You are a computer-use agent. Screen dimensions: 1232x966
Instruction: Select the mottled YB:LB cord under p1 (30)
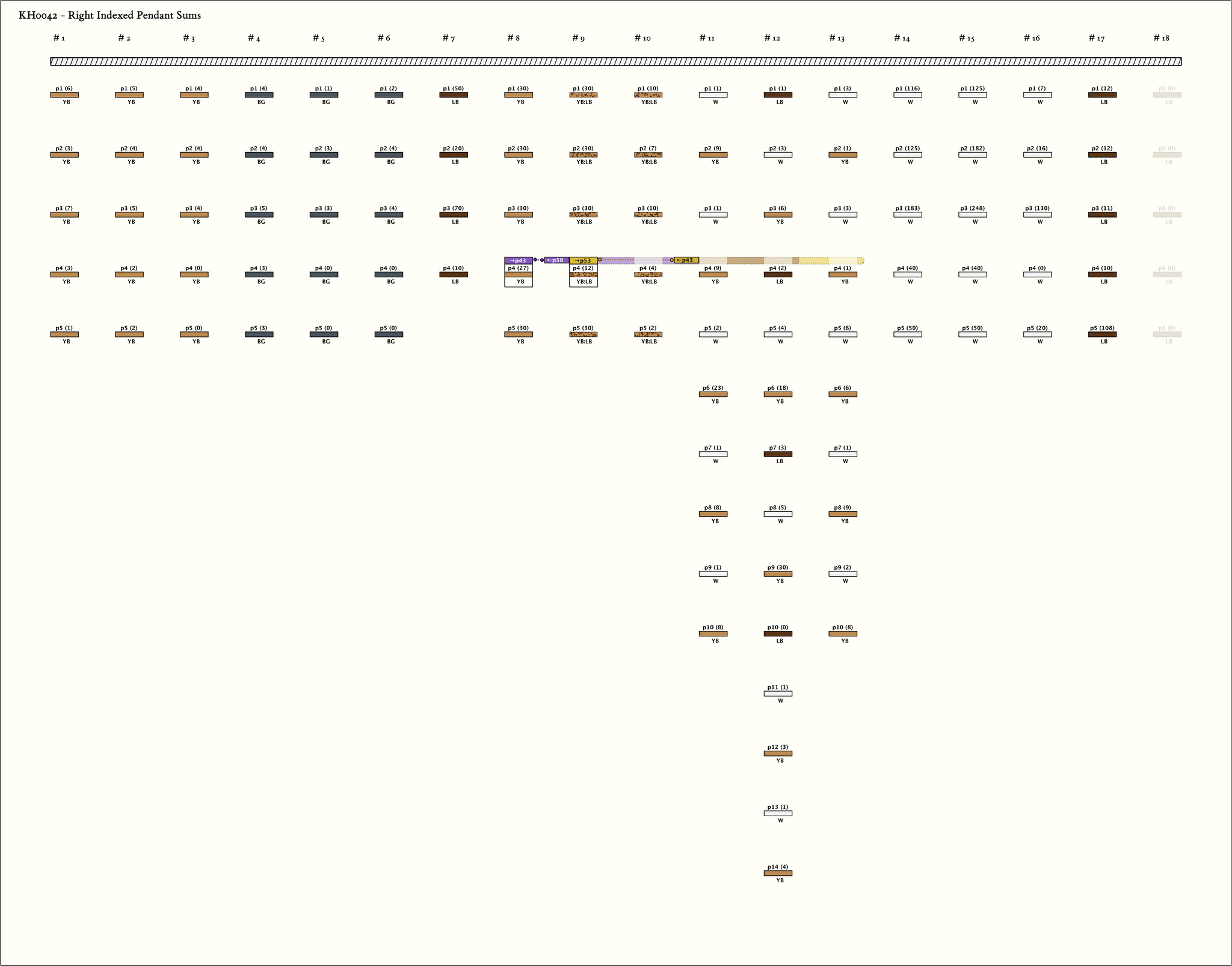pyautogui.click(x=583, y=95)
